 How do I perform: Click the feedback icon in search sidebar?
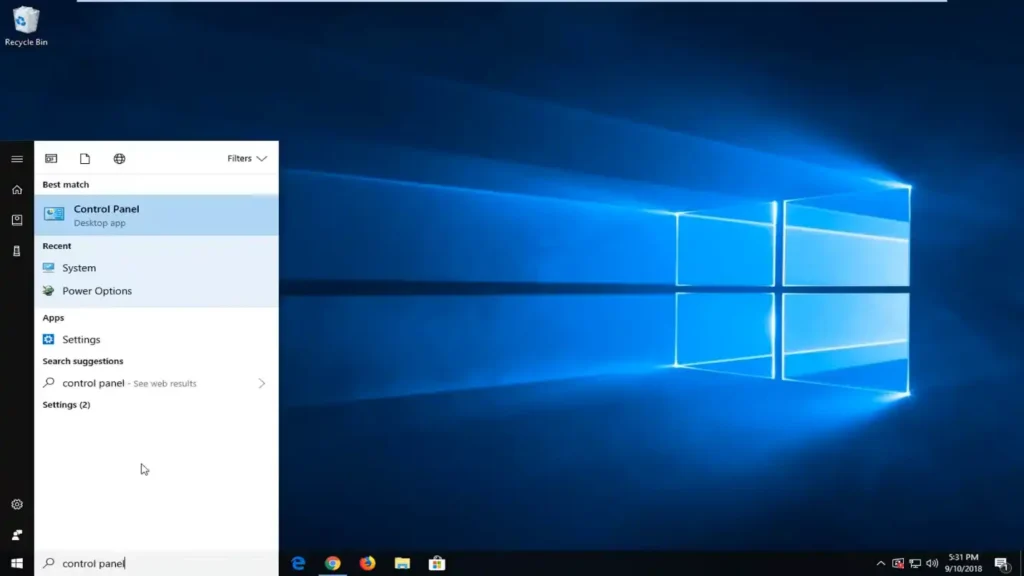(x=17, y=535)
